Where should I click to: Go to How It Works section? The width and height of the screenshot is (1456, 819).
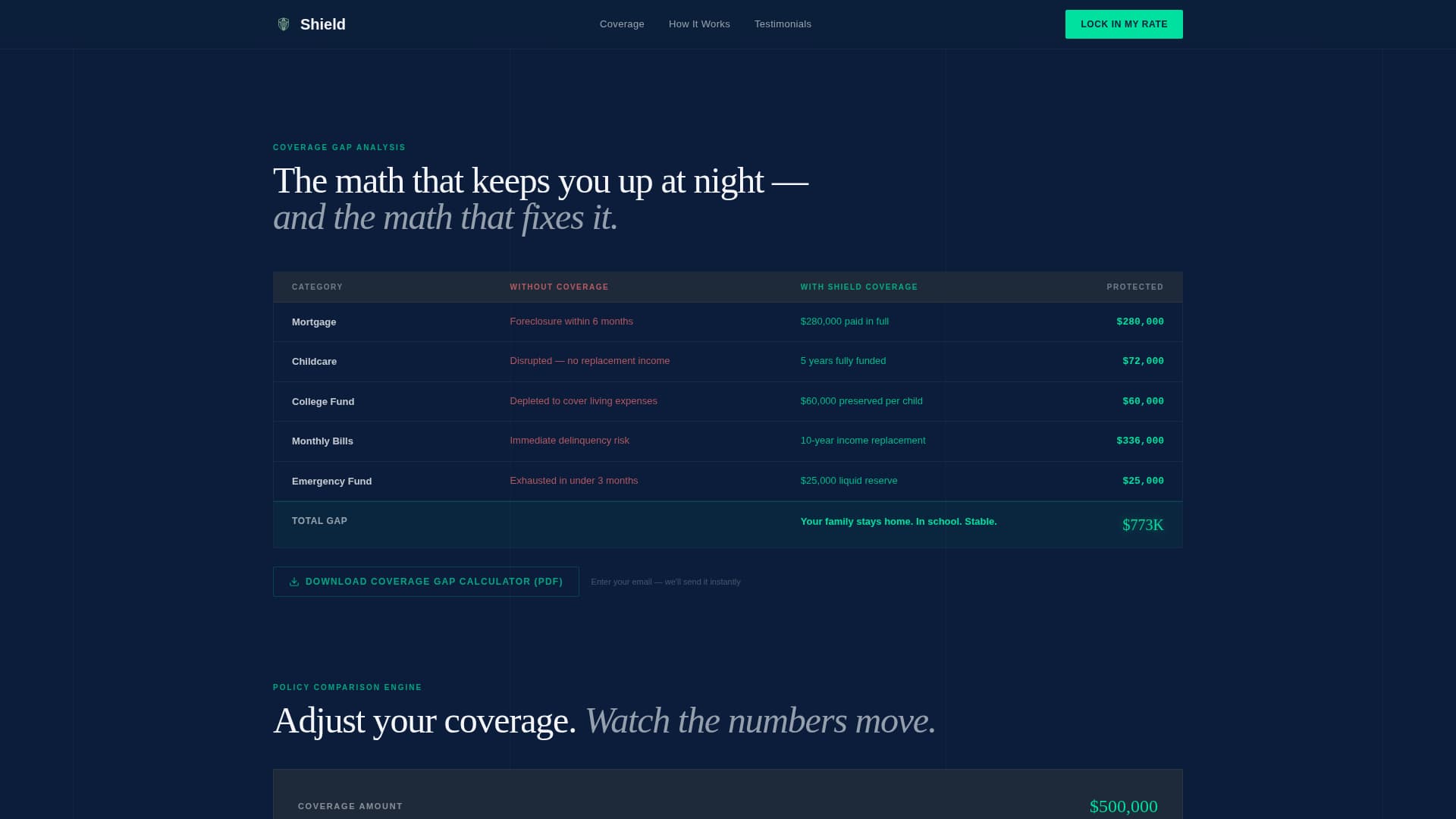pyautogui.click(x=699, y=24)
